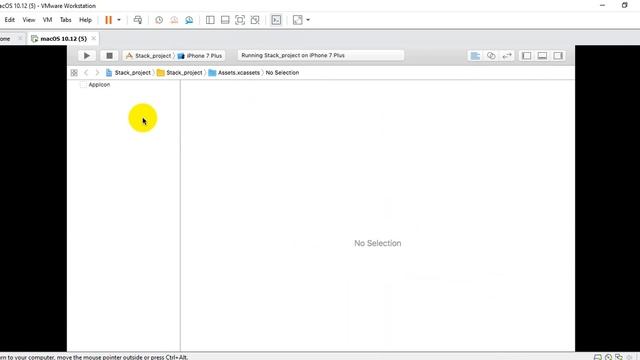Open the VMware snapshot manager
The height and width of the screenshot is (360, 640).
(x=189, y=20)
